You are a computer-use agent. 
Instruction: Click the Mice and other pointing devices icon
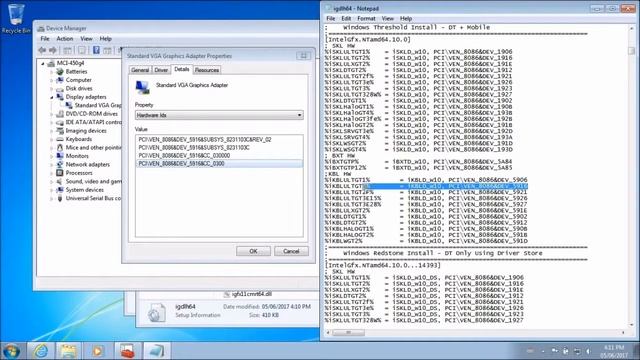(x=60, y=148)
